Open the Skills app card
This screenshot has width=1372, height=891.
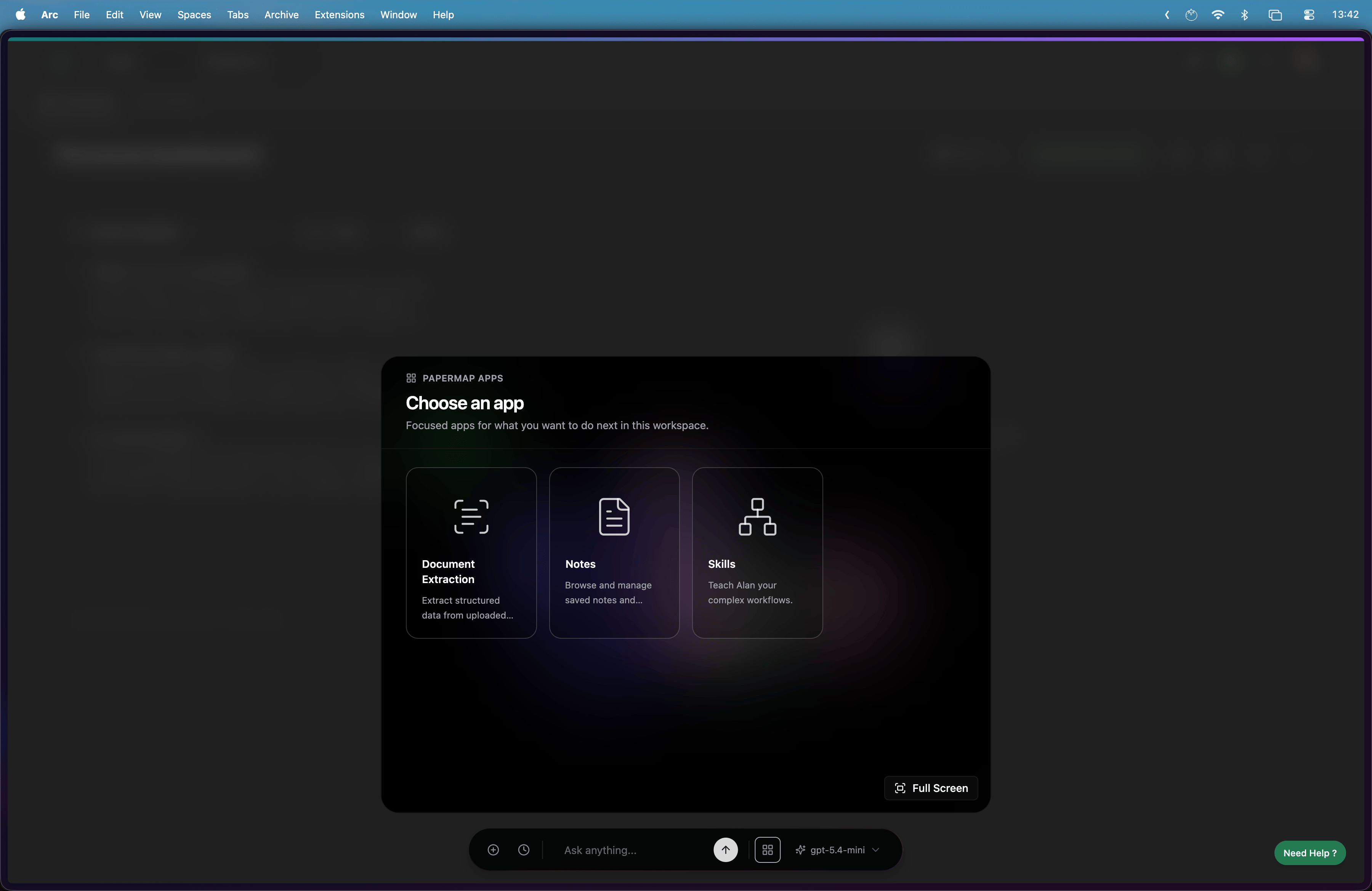757,552
